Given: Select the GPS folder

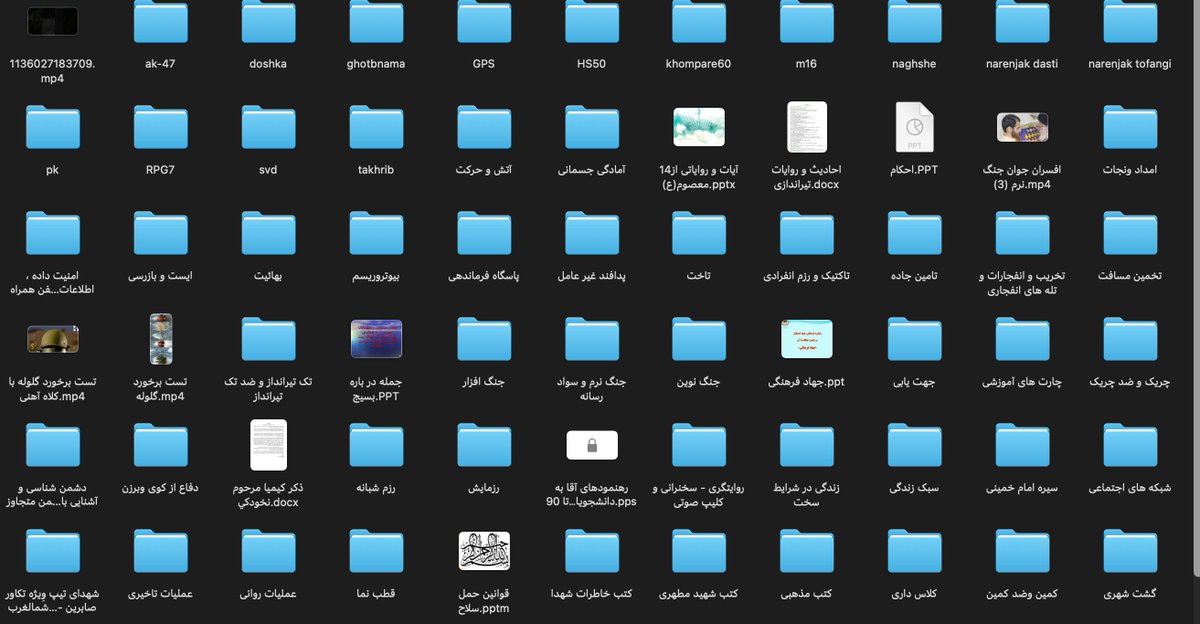Looking at the screenshot, I should tap(484, 21).
